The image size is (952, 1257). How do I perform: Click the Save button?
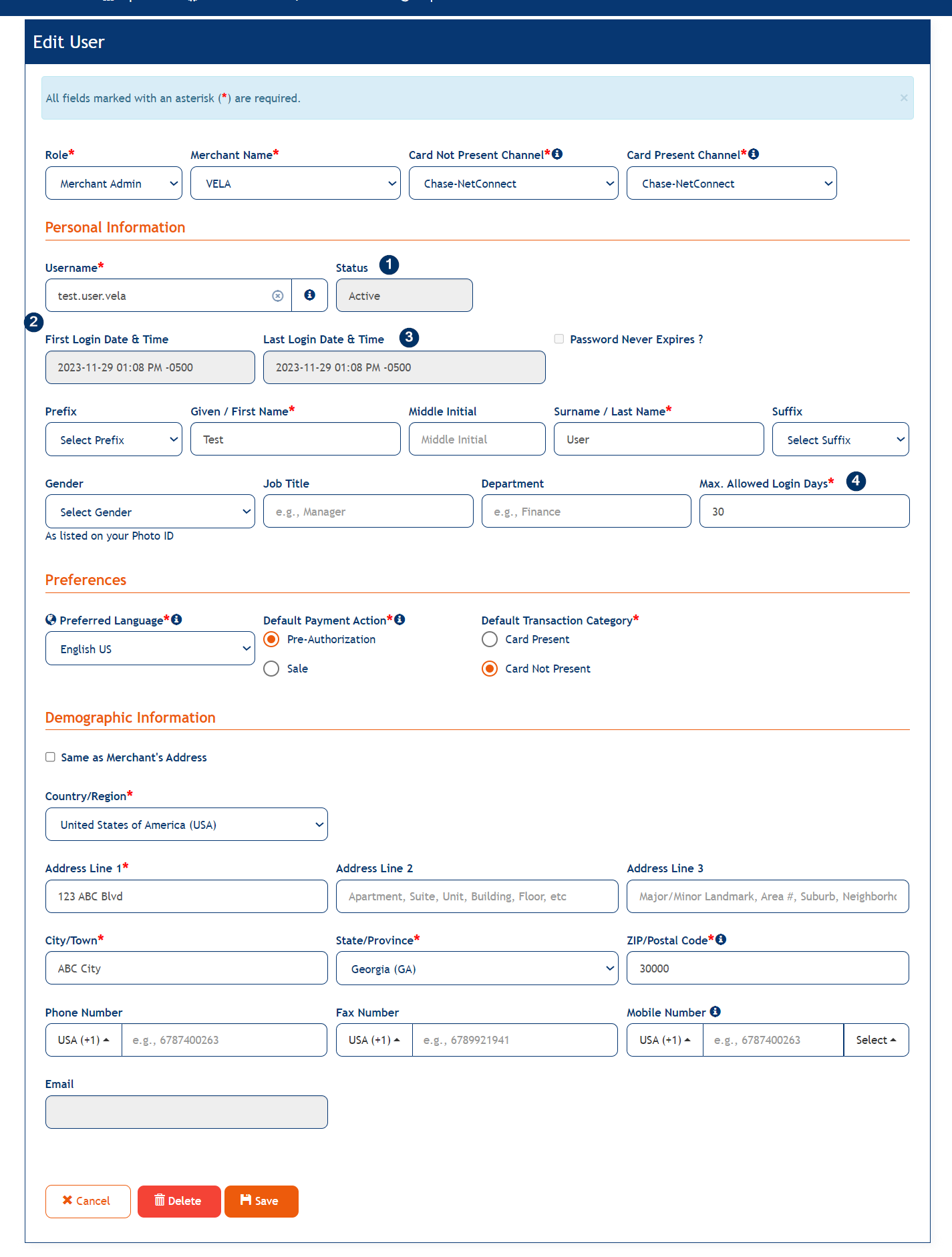[x=261, y=1201]
